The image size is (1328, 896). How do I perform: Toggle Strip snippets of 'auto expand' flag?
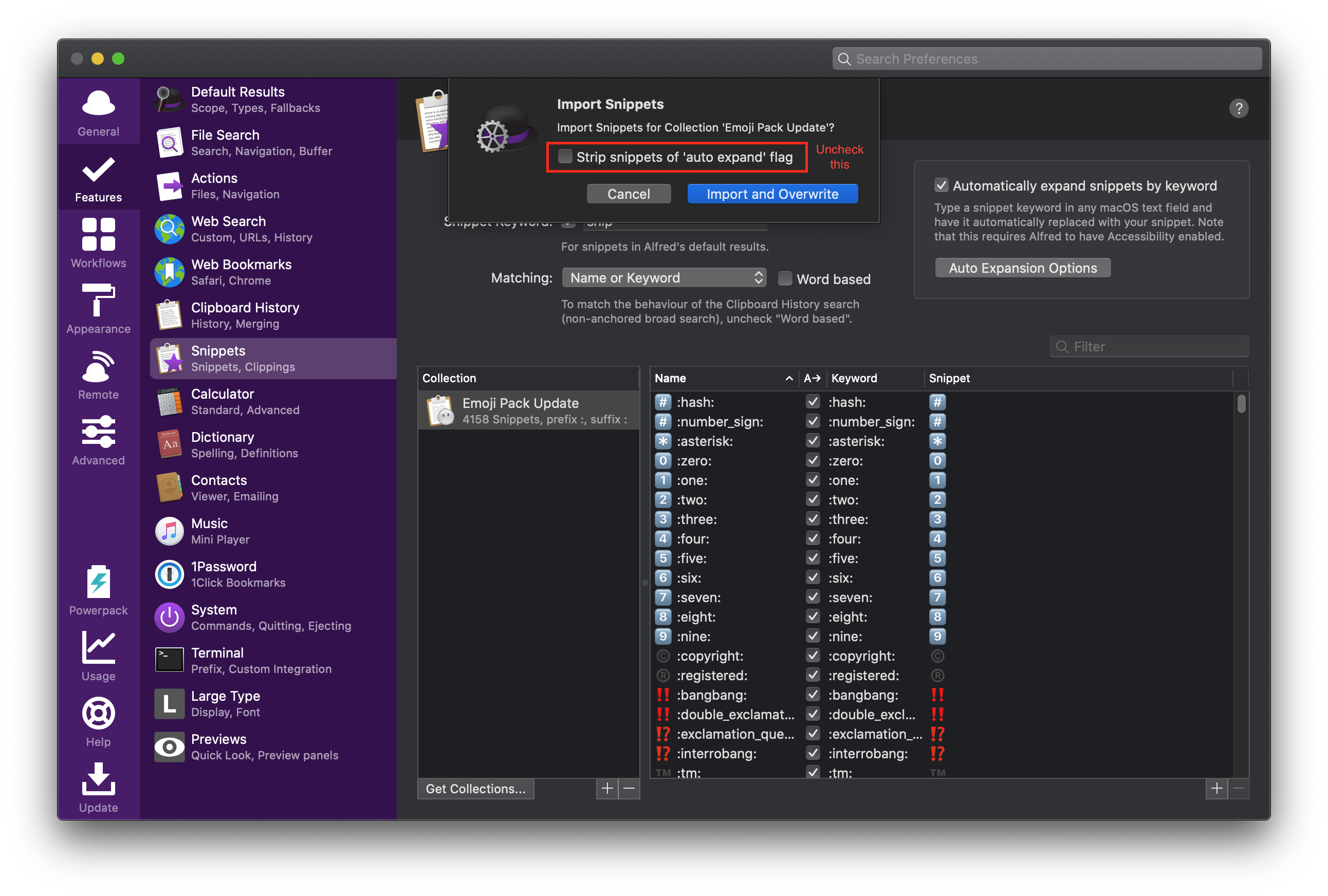[x=565, y=157]
